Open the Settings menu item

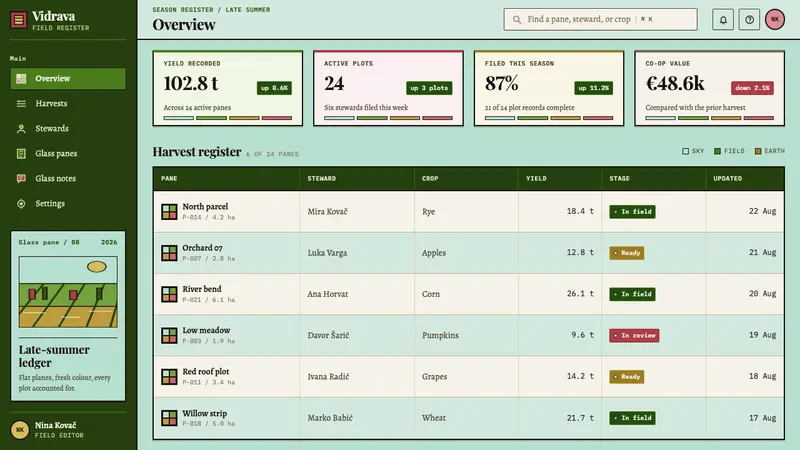[x=68, y=204]
